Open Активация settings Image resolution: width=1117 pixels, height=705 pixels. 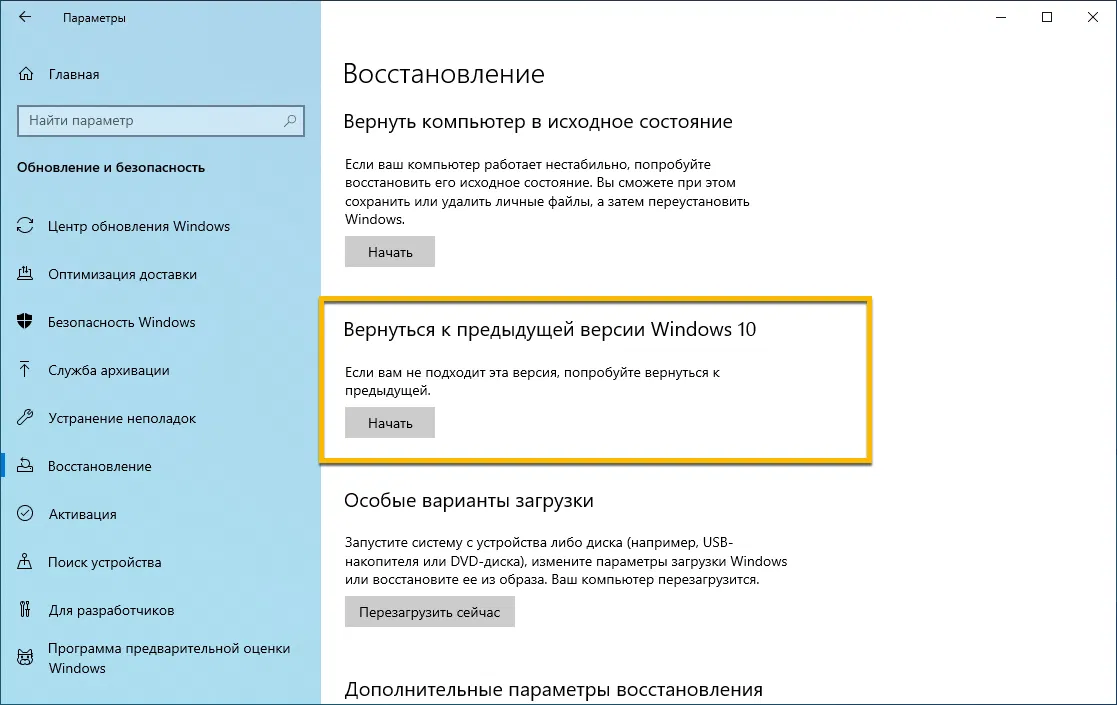[x=83, y=514]
